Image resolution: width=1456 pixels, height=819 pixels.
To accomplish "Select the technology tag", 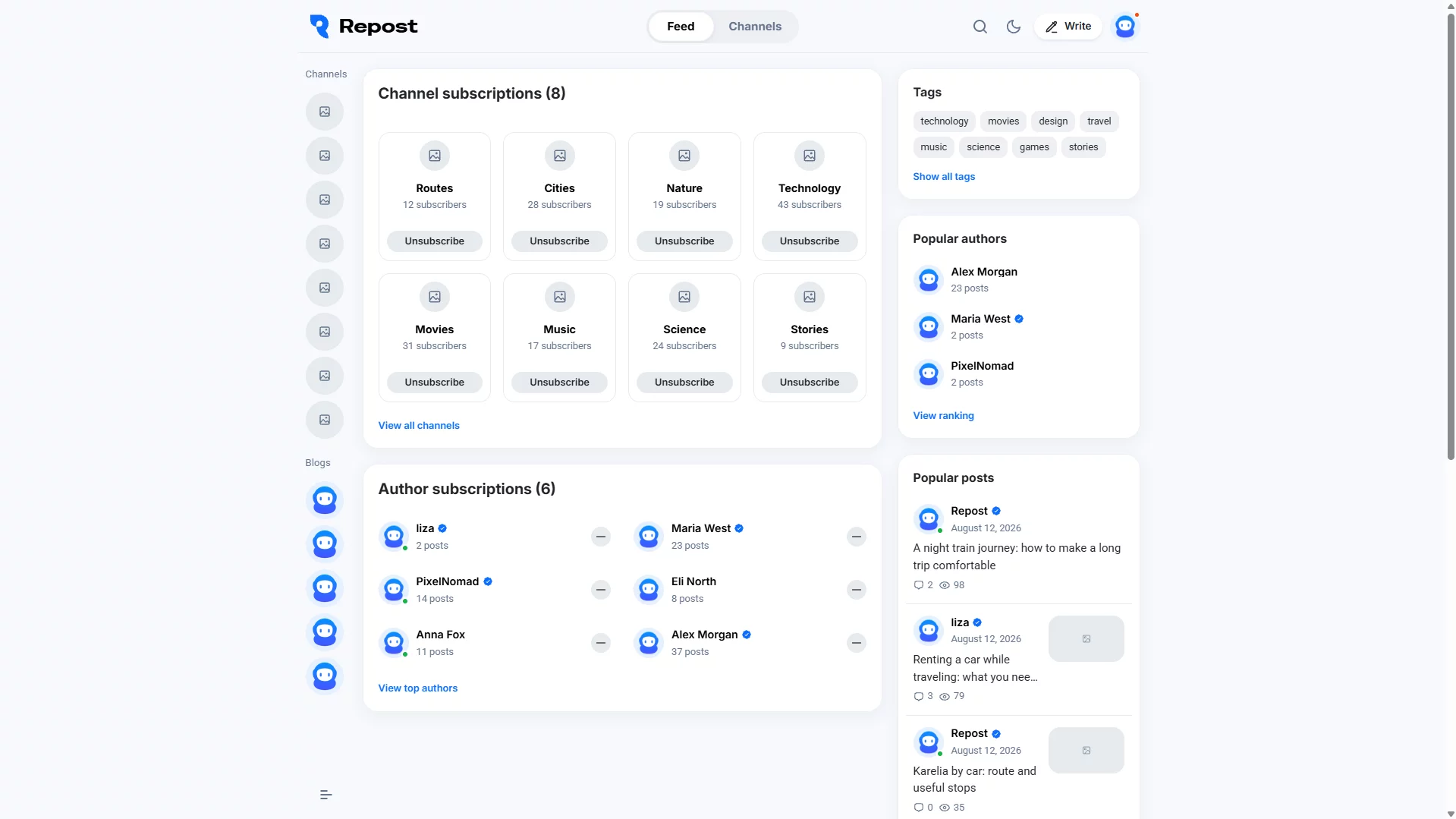I will 944,121.
